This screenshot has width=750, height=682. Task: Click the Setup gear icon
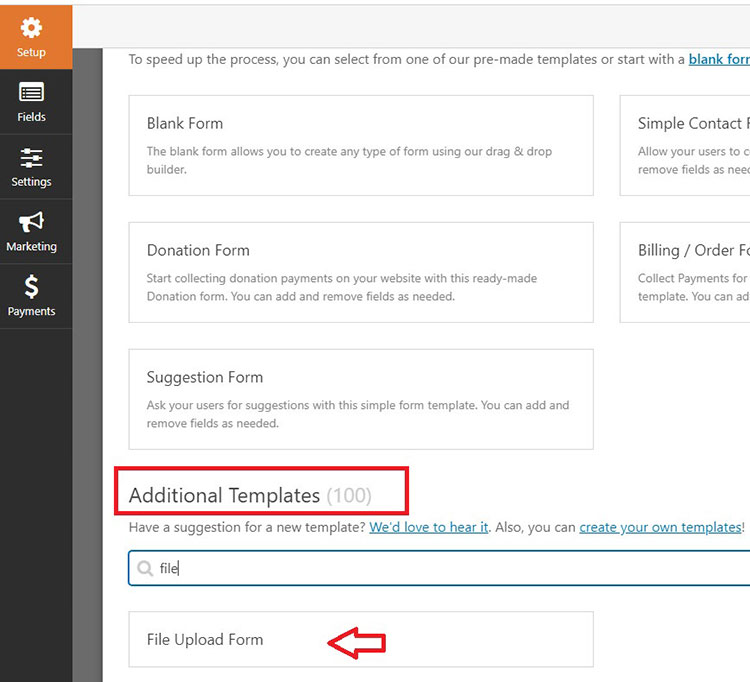tap(31, 28)
